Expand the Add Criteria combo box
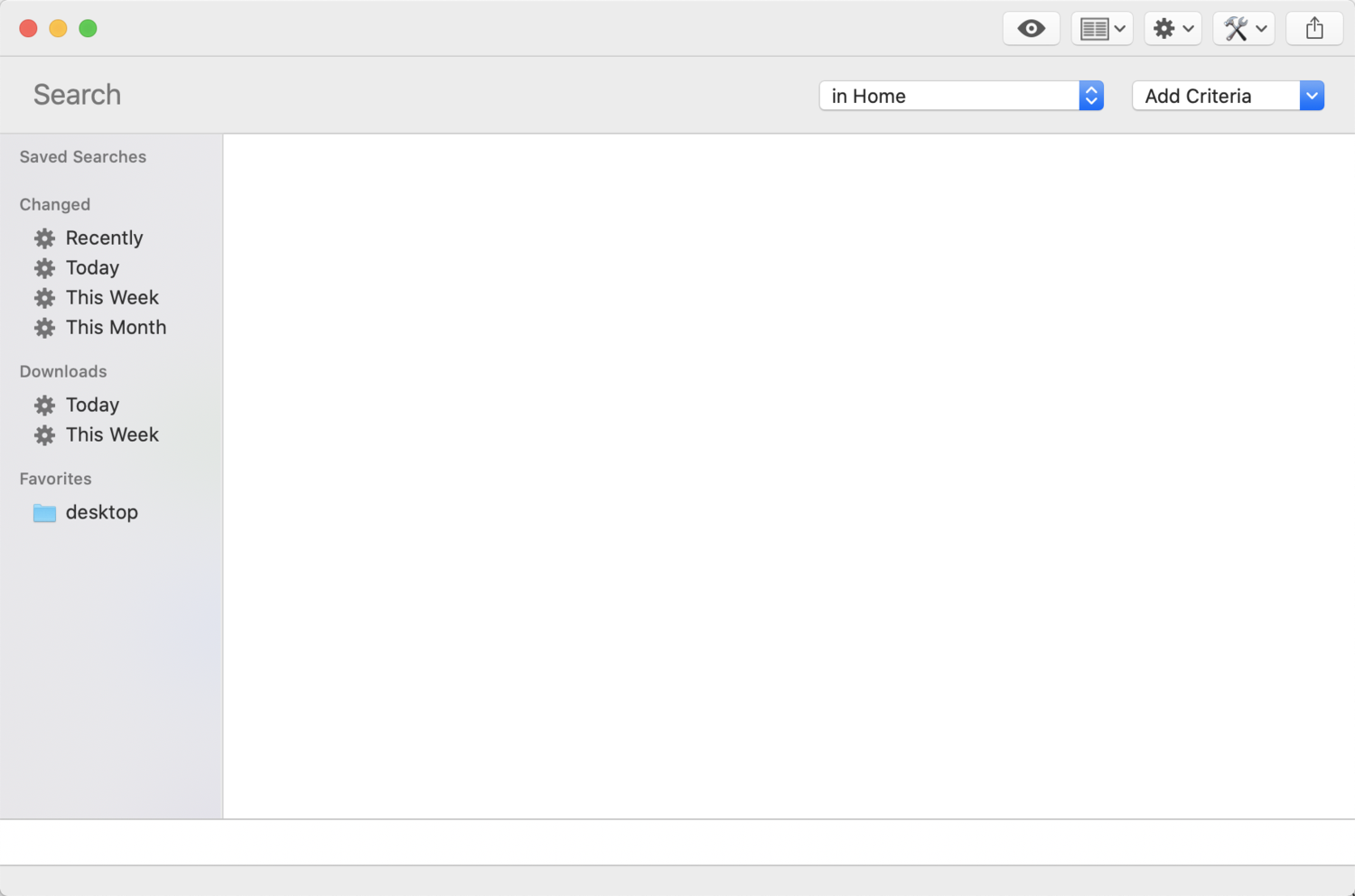 point(1311,96)
